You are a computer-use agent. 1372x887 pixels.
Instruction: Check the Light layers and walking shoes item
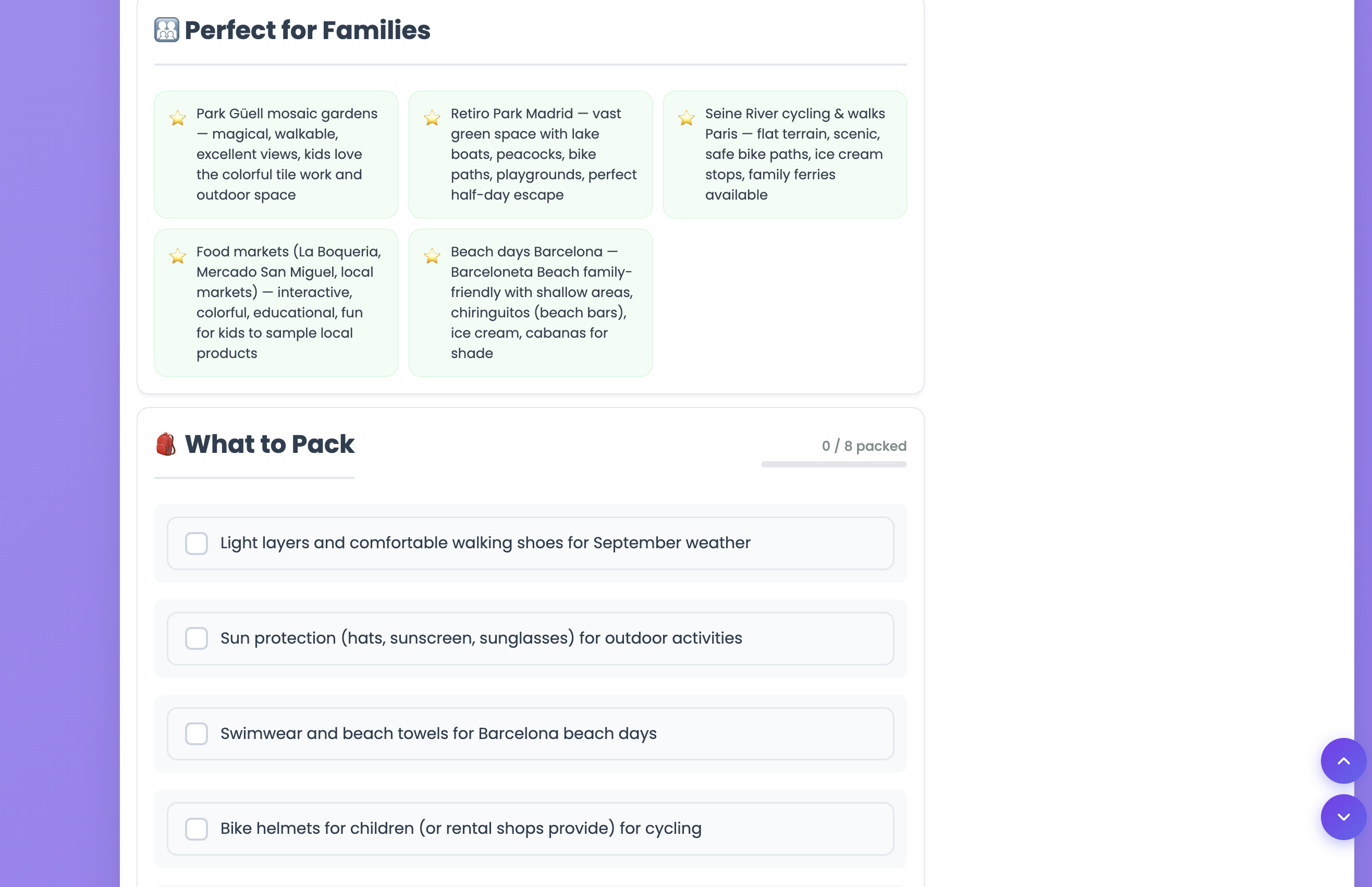(197, 543)
